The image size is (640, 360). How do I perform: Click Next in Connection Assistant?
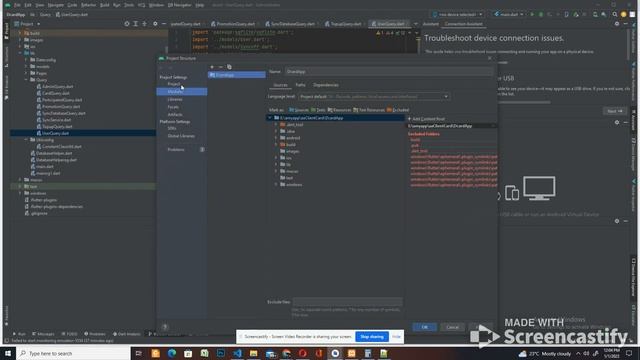click(x=614, y=111)
